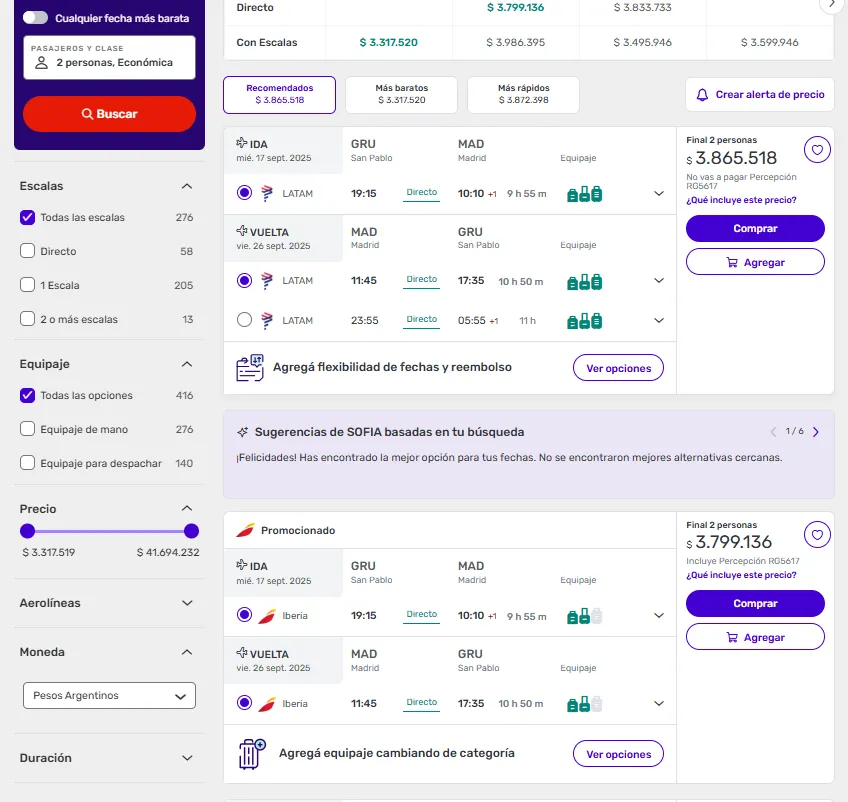Toggle 'Cualquier fecha más barata' switch
Screen dimensions: 848x802
tap(35, 18)
